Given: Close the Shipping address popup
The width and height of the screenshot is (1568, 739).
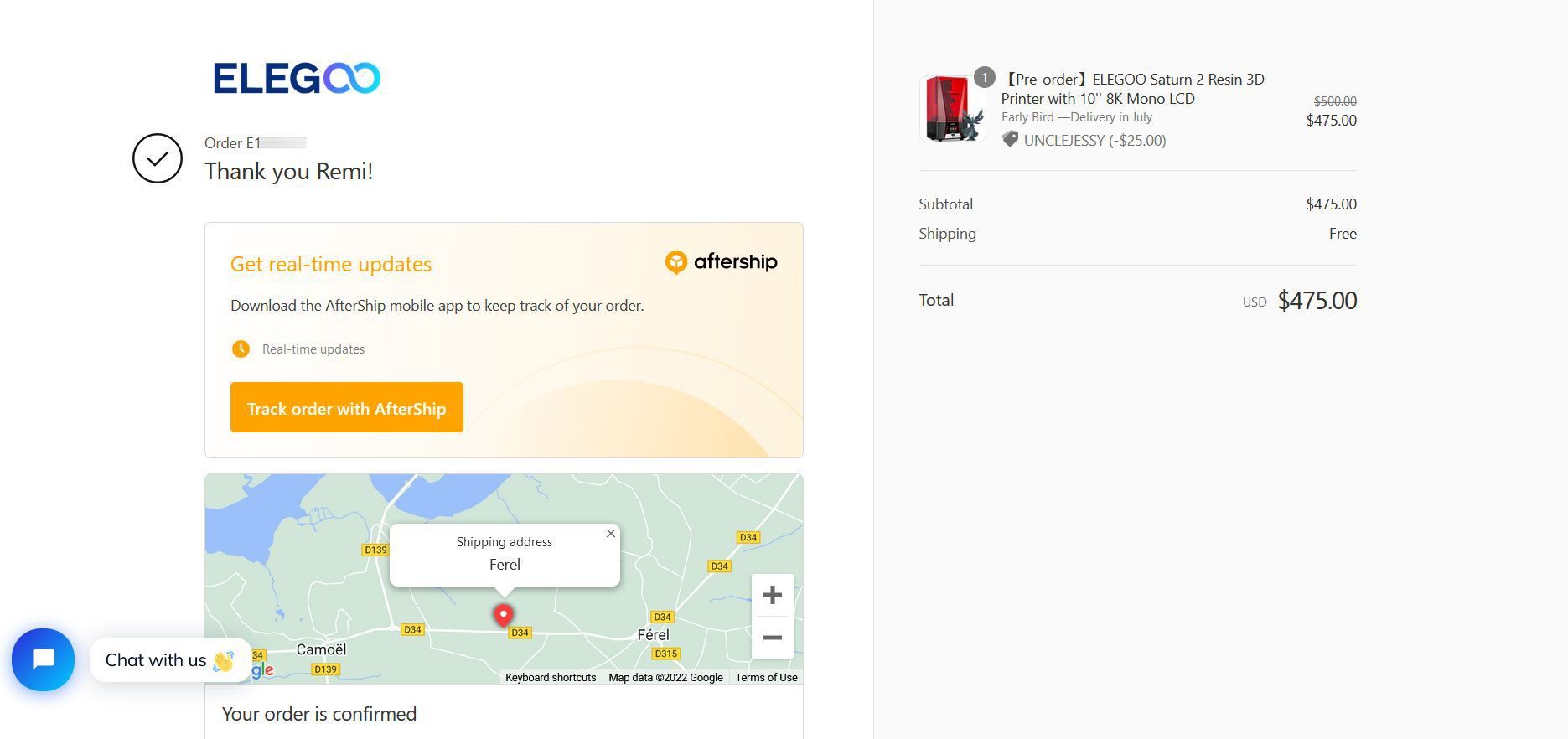Looking at the screenshot, I should coord(611,533).
